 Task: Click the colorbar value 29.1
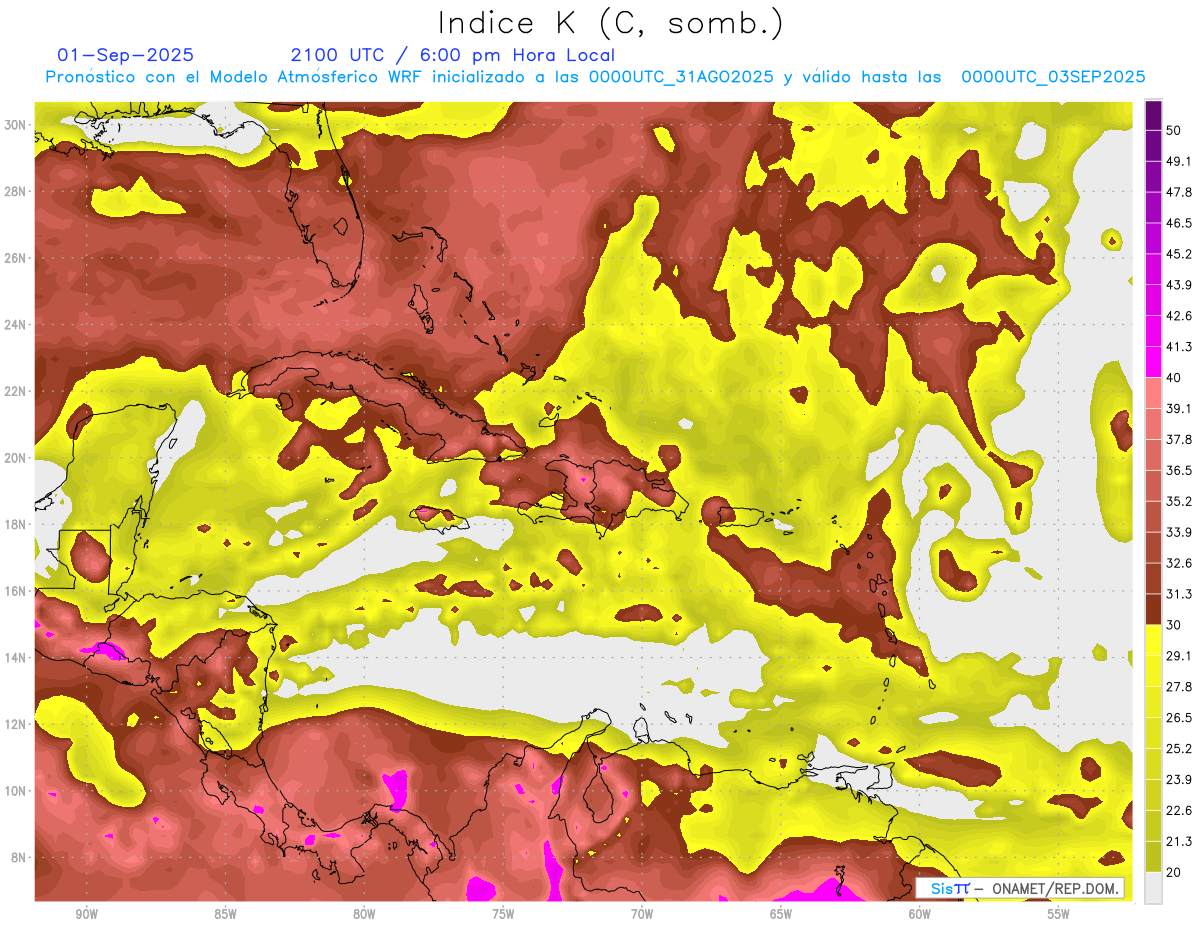[x=1178, y=656]
